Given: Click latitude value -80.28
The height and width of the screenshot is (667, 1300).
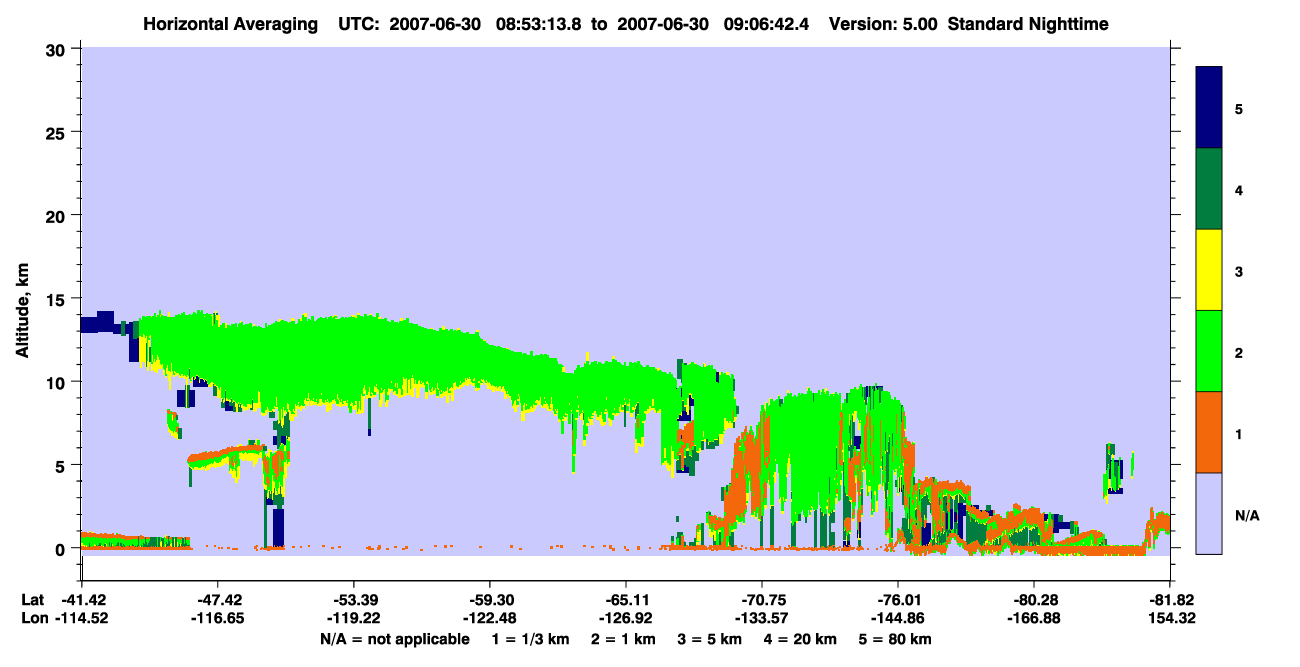Looking at the screenshot, I should click(1033, 599).
